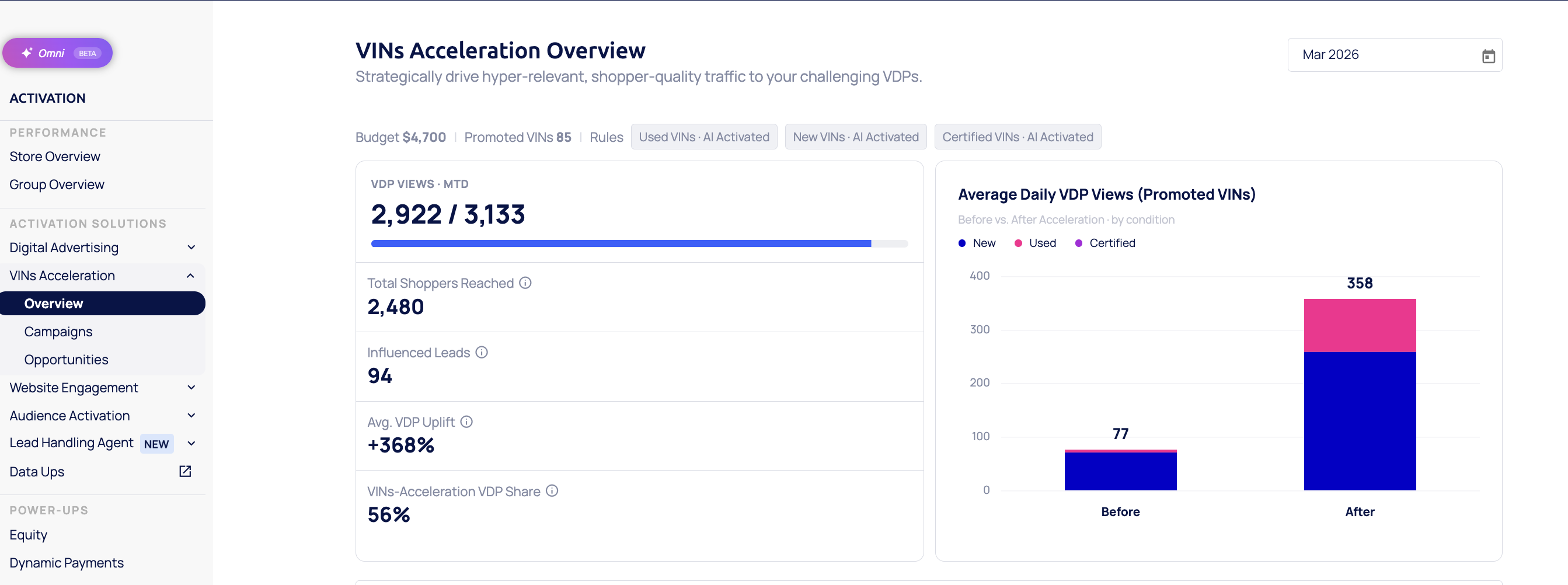Click the VDP Views progress bar
This screenshot has height=585, width=1568.
(x=639, y=243)
